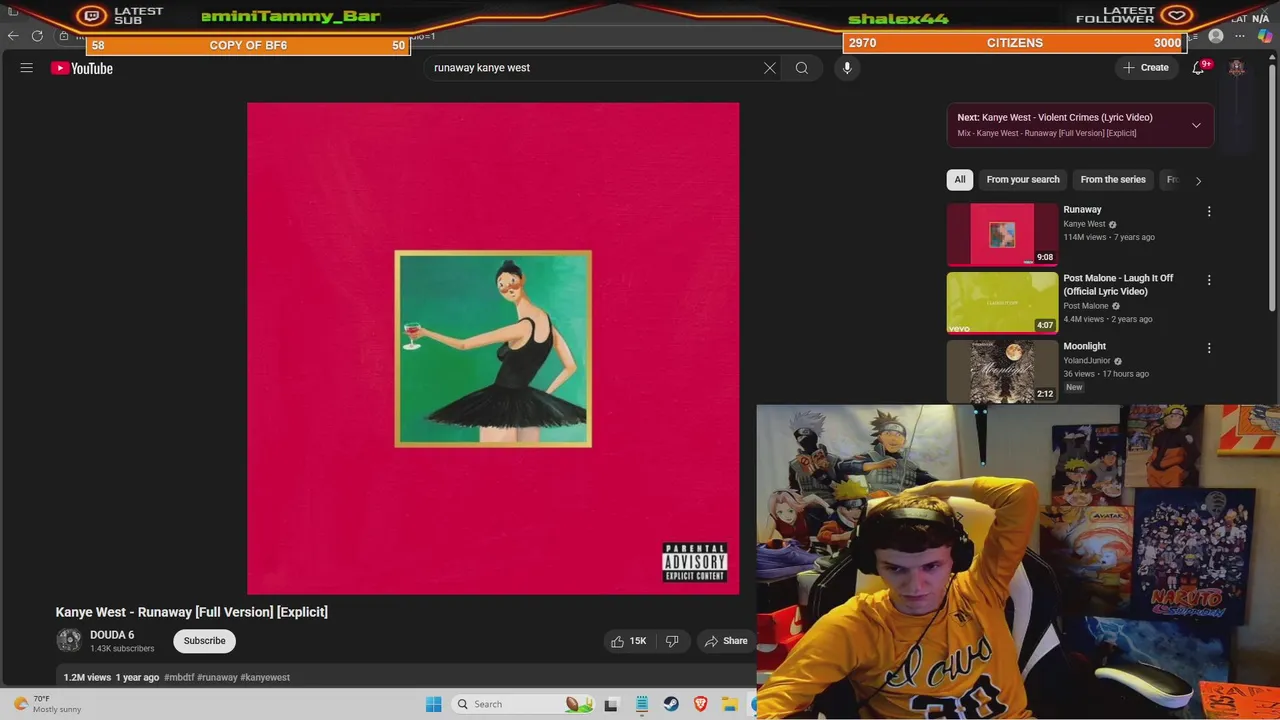Select the From the series chip

point(1113,180)
